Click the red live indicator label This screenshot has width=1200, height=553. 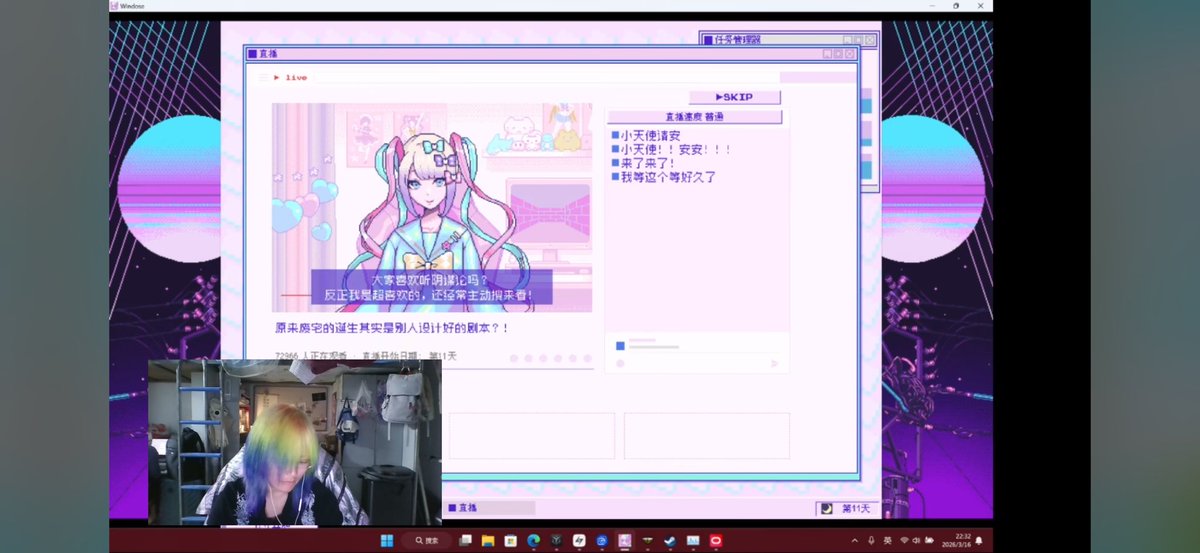pos(292,77)
